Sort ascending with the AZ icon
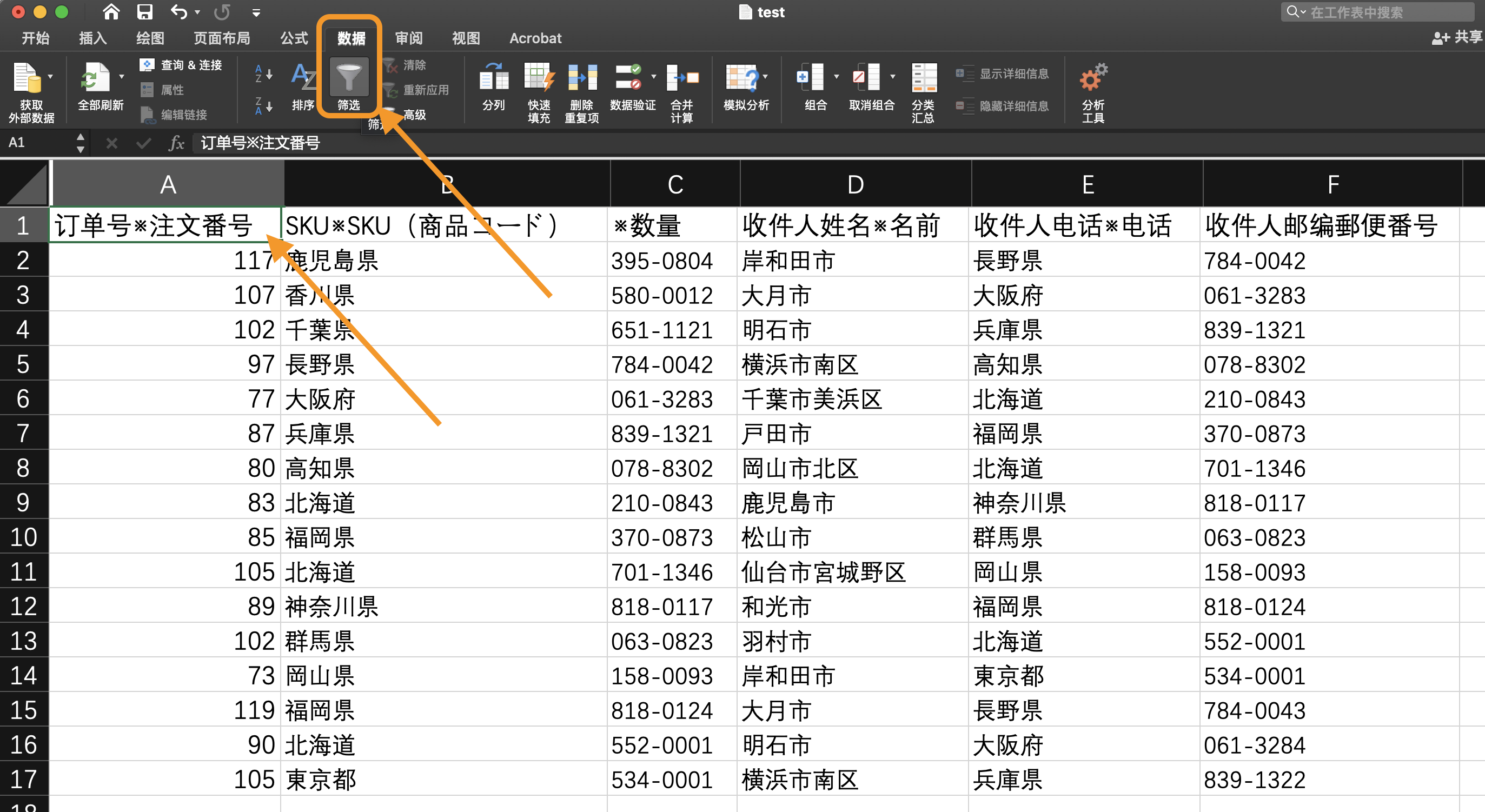This screenshot has height=812, width=1485. coord(261,74)
